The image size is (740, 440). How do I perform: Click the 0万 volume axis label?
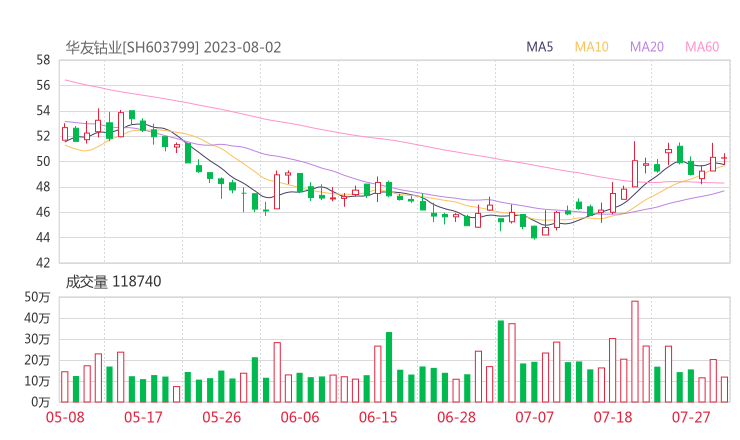pyautogui.click(x=40, y=402)
